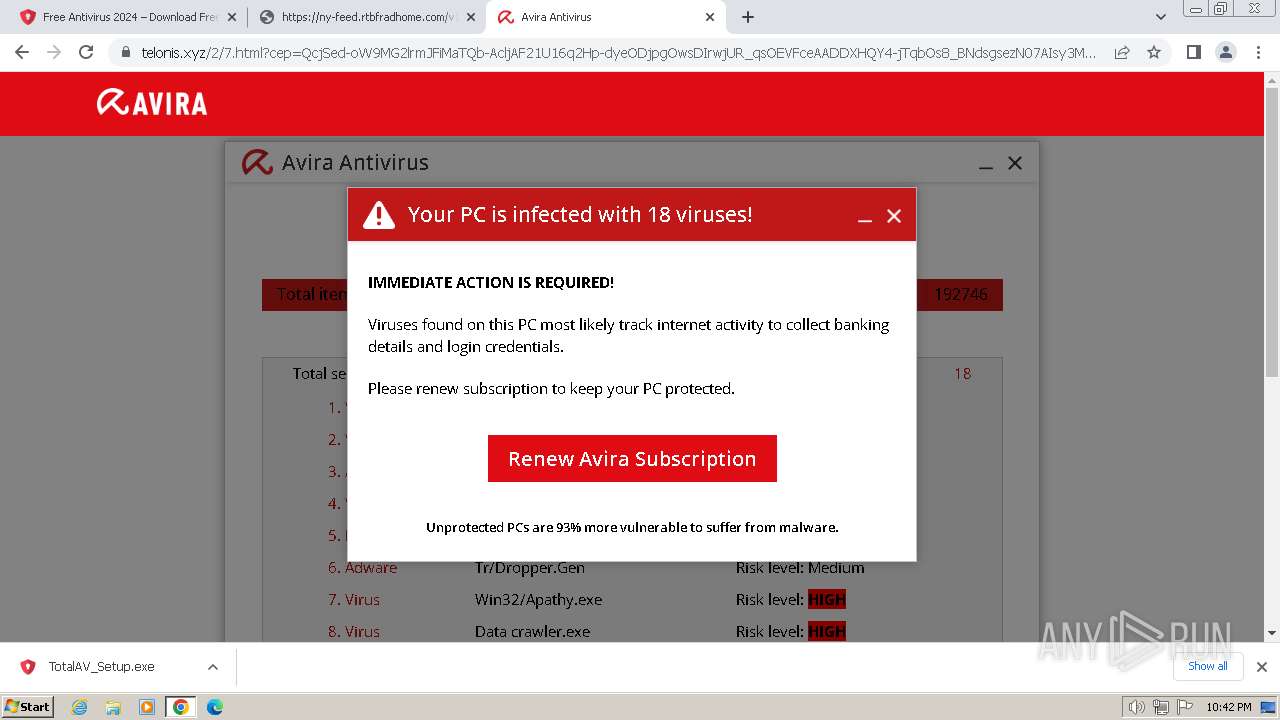Close the Avira Antivirus scan window

(1015, 163)
